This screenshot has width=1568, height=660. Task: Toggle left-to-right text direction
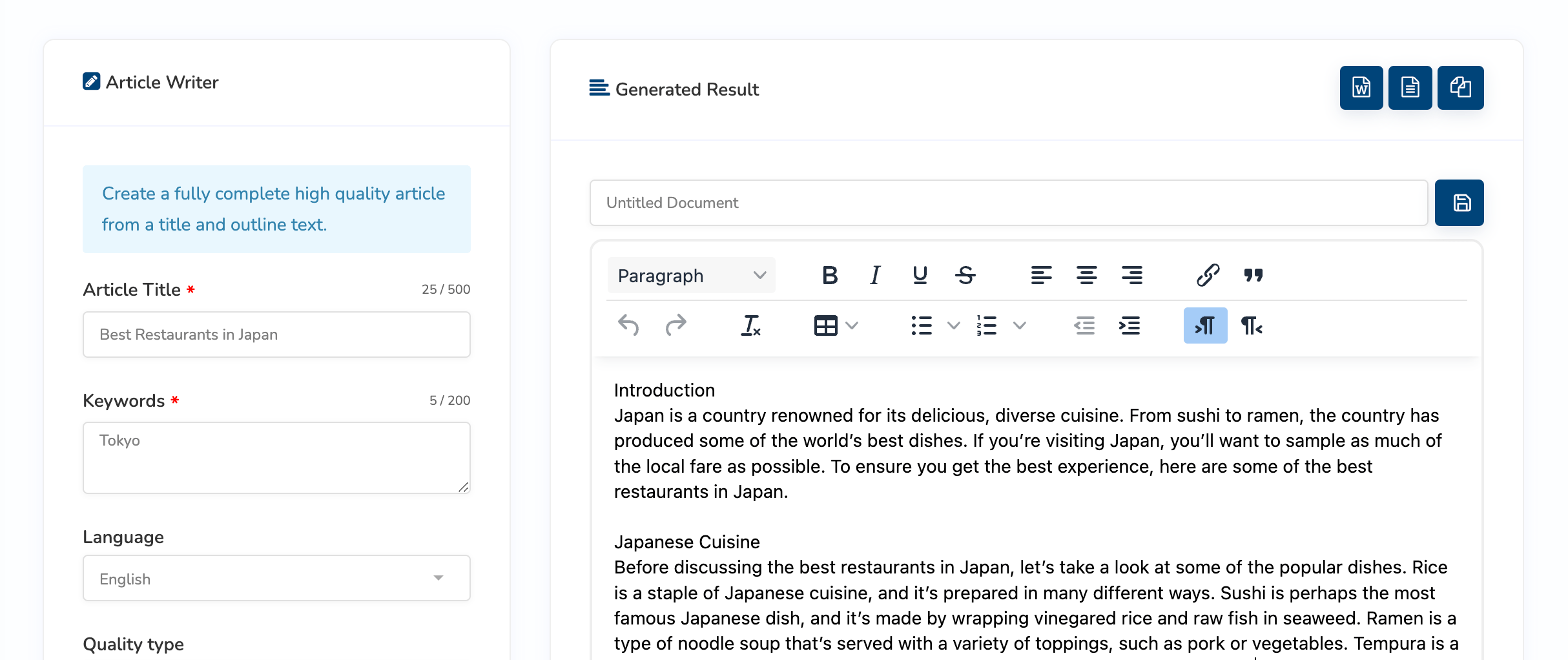pos(1205,325)
